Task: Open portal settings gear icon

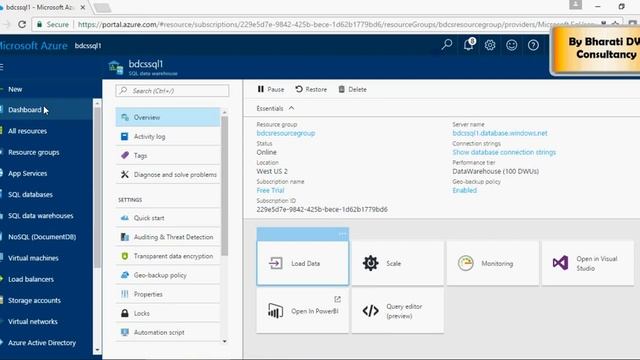Action: pyautogui.click(x=490, y=45)
